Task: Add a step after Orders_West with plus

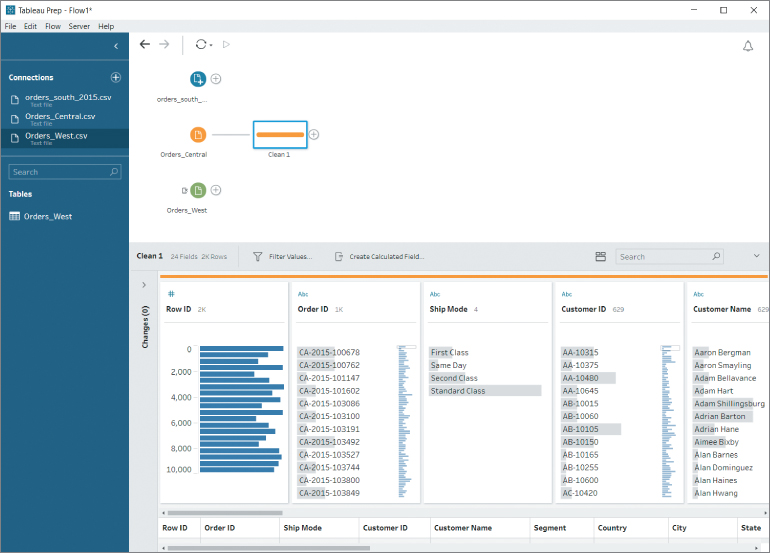Action: 216,190
